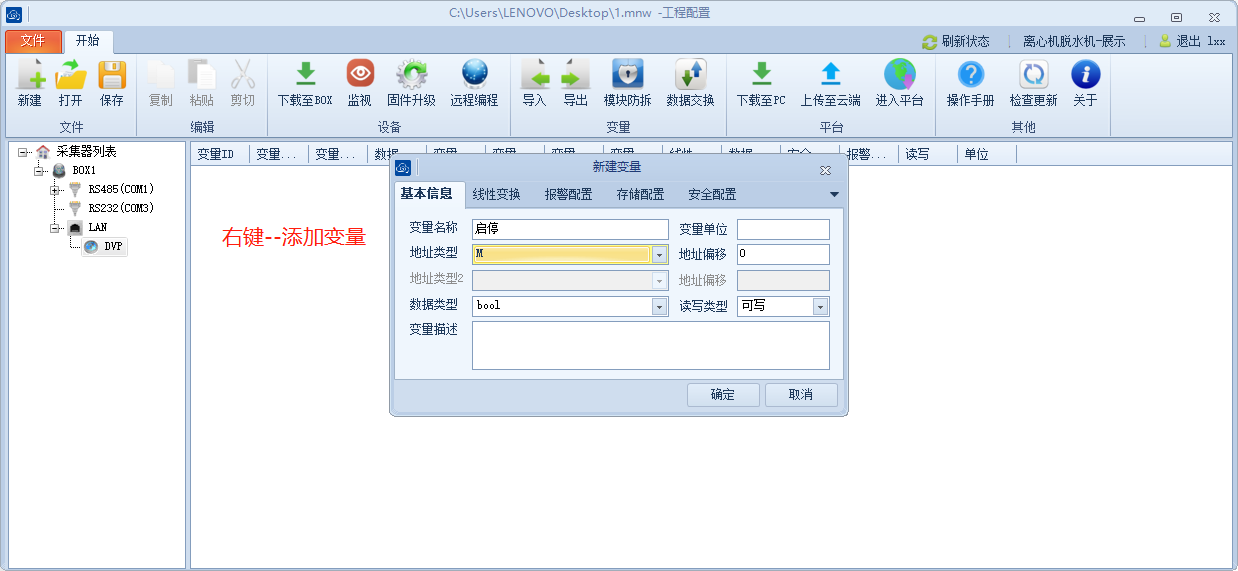Click 刷新状态 refresh status
1238x571 pixels.
point(956,42)
